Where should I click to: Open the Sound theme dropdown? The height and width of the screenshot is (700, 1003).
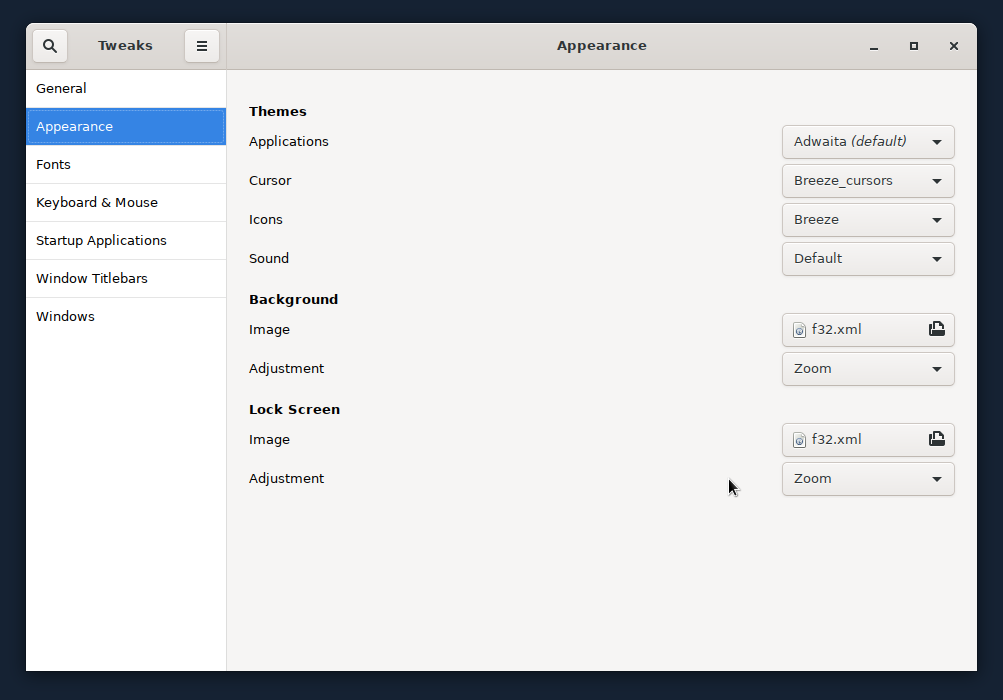pos(868,259)
